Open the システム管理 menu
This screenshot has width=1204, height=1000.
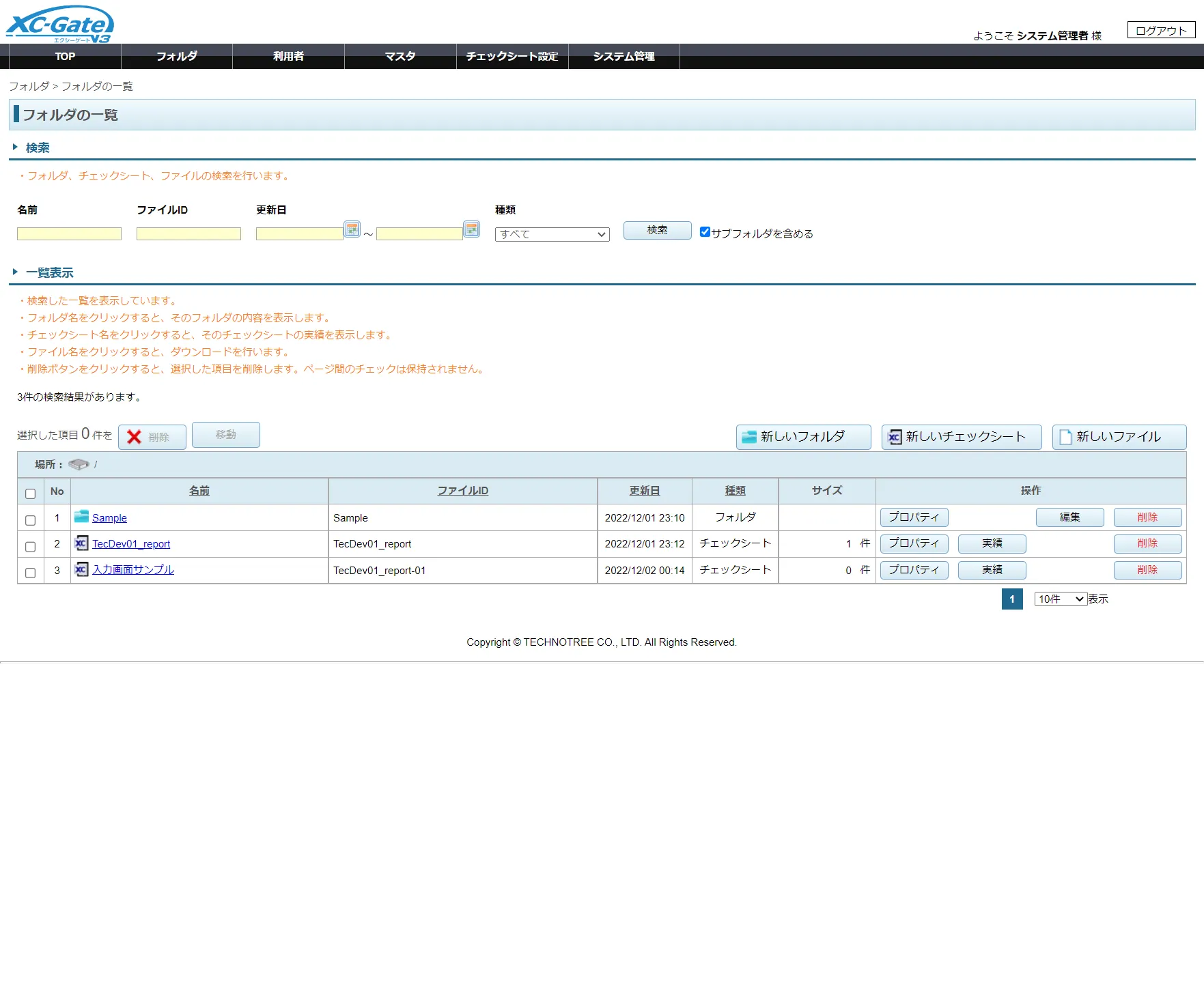point(624,57)
